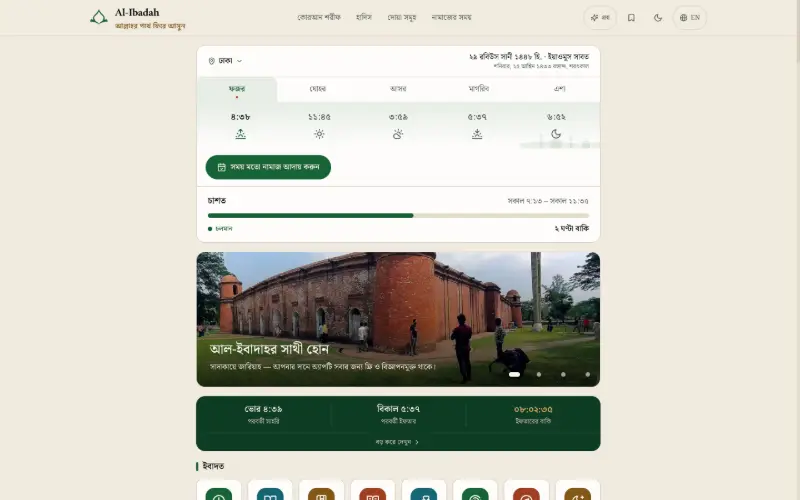Click the sun icon under ১১:৪৫
This screenshot has height=500, width=800.
[x=319, y=134]
